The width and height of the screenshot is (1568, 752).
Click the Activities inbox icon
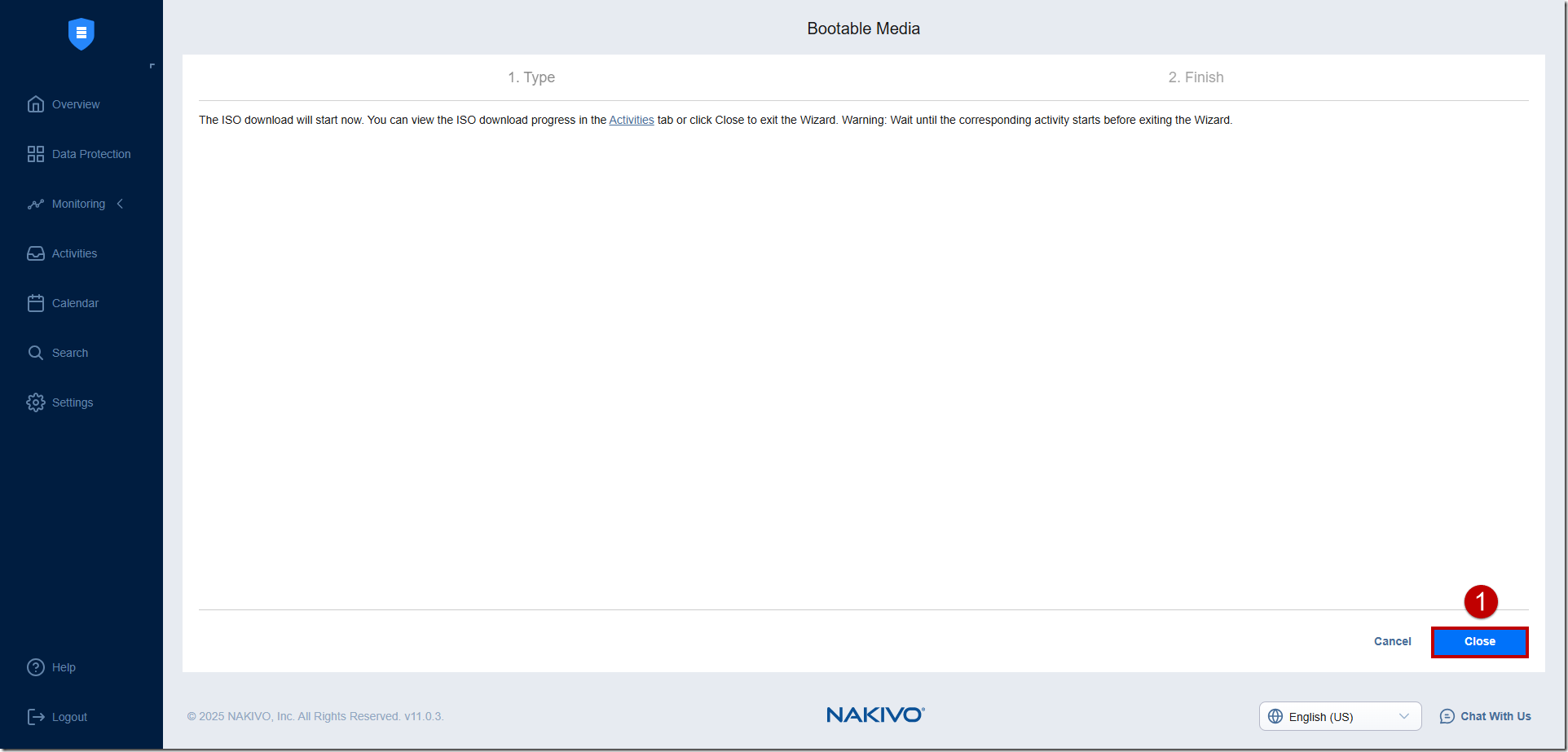pyautogui.click(x=36, y=253)
